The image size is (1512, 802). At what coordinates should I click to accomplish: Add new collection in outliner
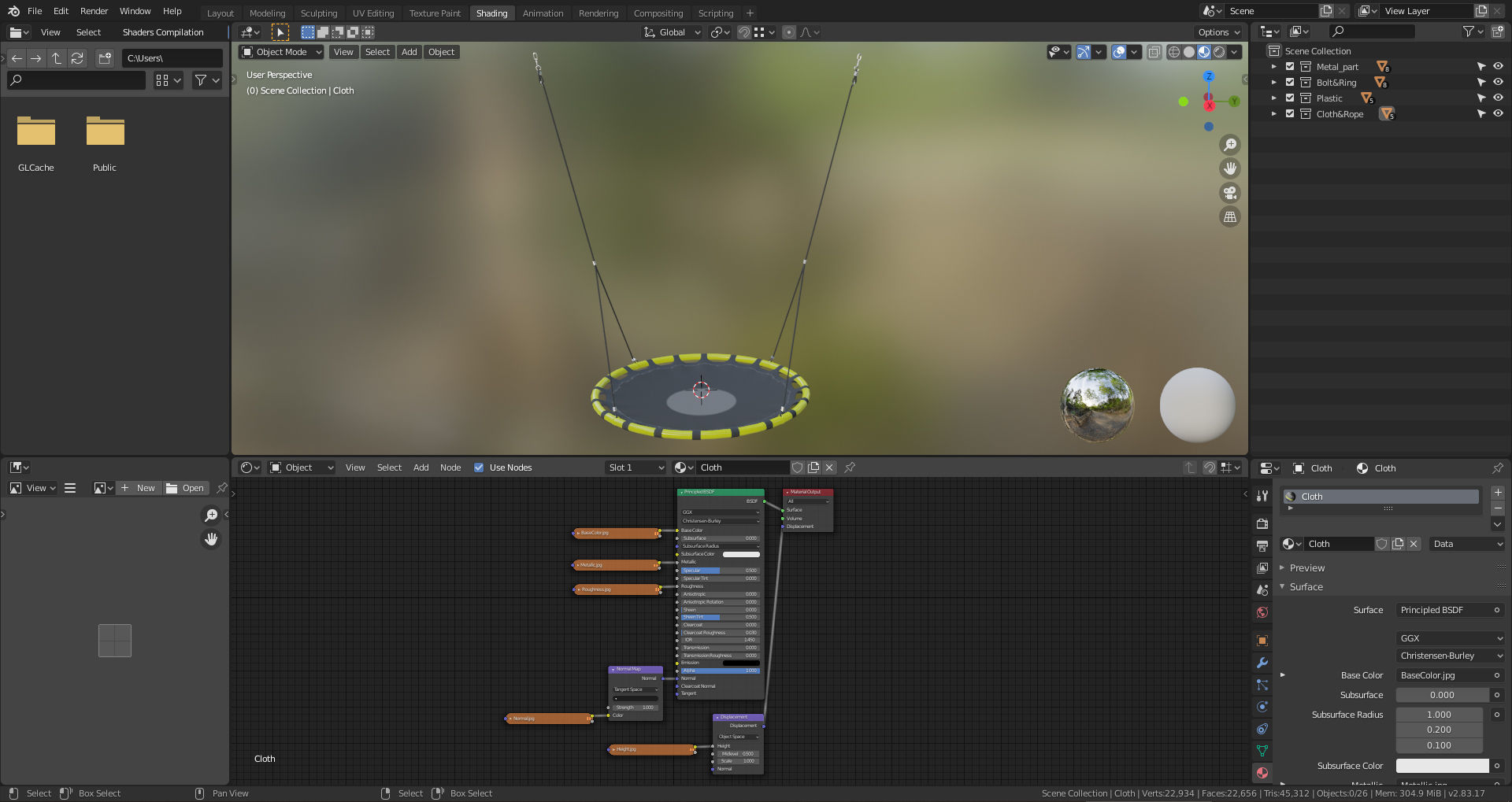1497,31
